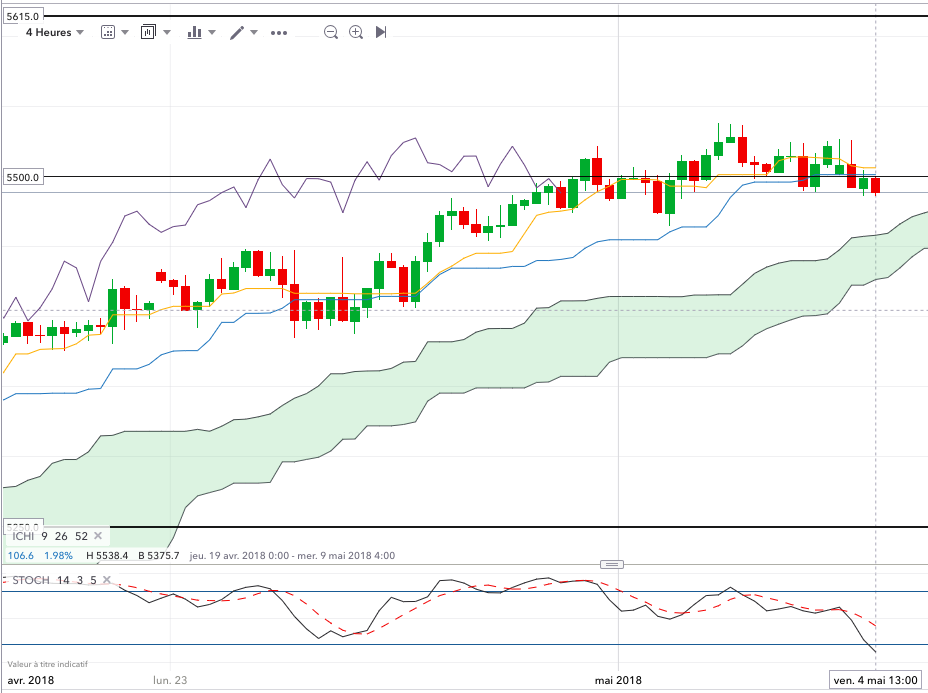Click 'Valeur à titre indicatif' disclaimer text
928x693 pixels.
pyautogui.click(x=47, y=664)
